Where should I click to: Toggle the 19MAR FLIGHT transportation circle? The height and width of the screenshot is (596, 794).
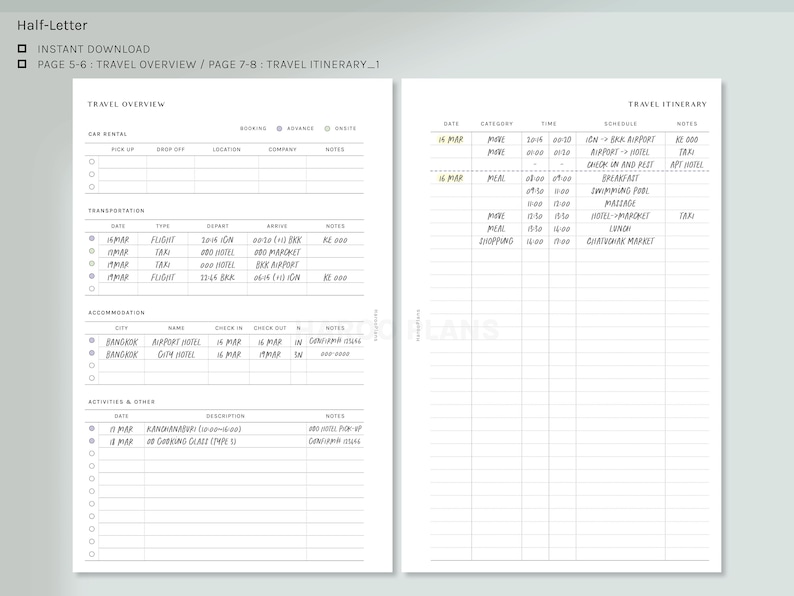(92, 276)
